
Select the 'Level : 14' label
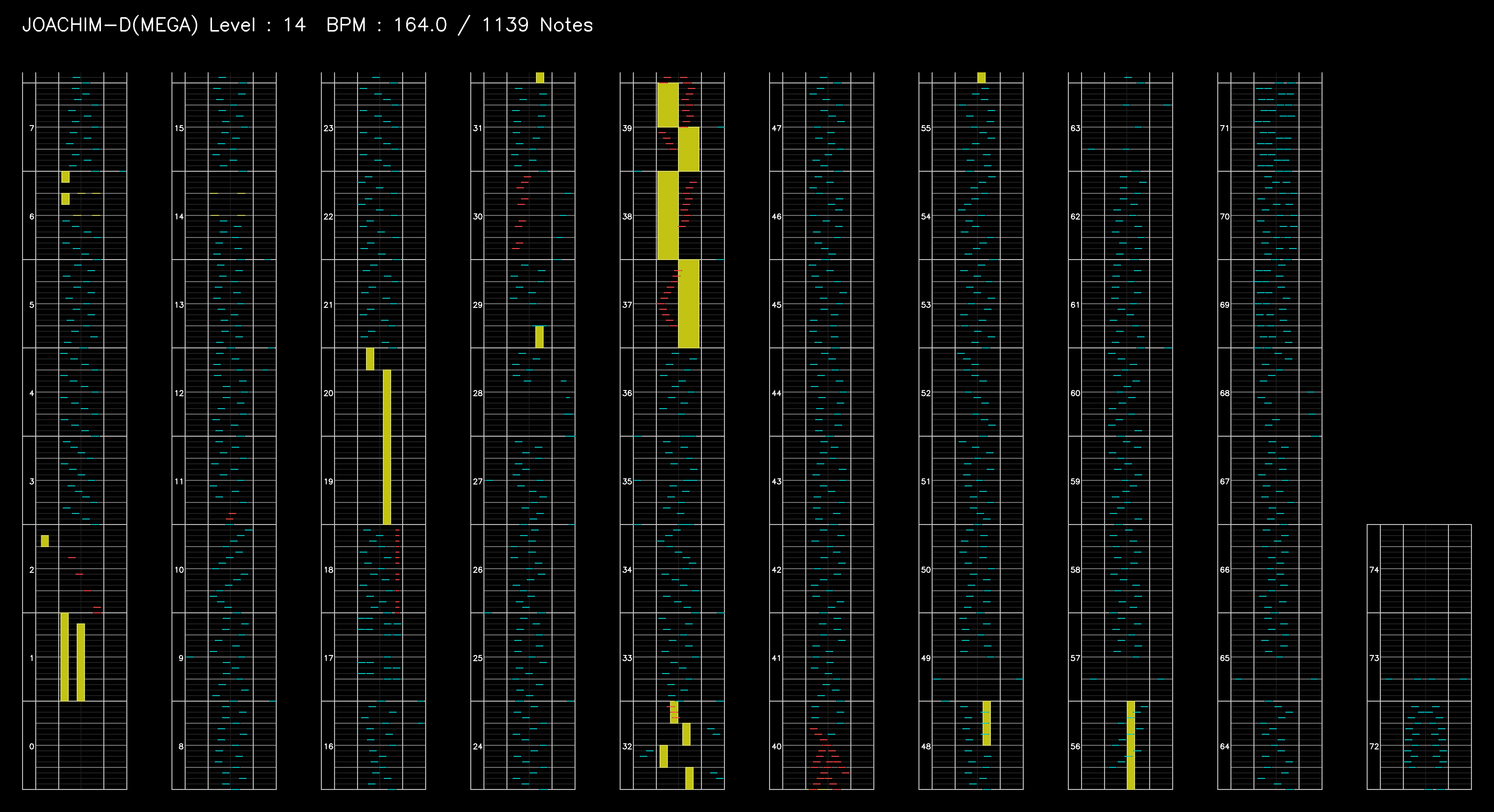(x=257, y=25)
